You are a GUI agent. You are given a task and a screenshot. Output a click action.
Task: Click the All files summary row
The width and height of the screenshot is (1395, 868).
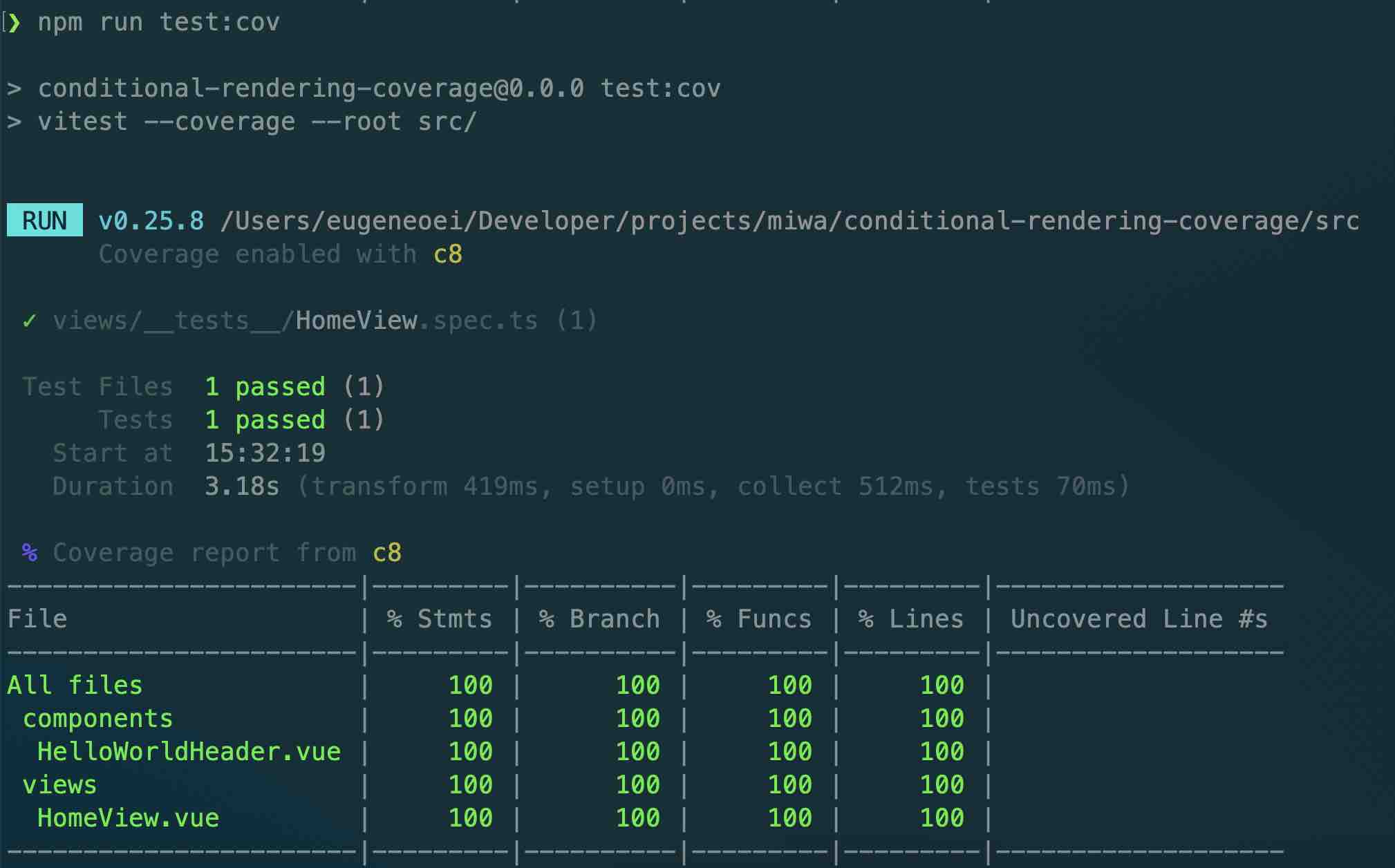[75, 686]
